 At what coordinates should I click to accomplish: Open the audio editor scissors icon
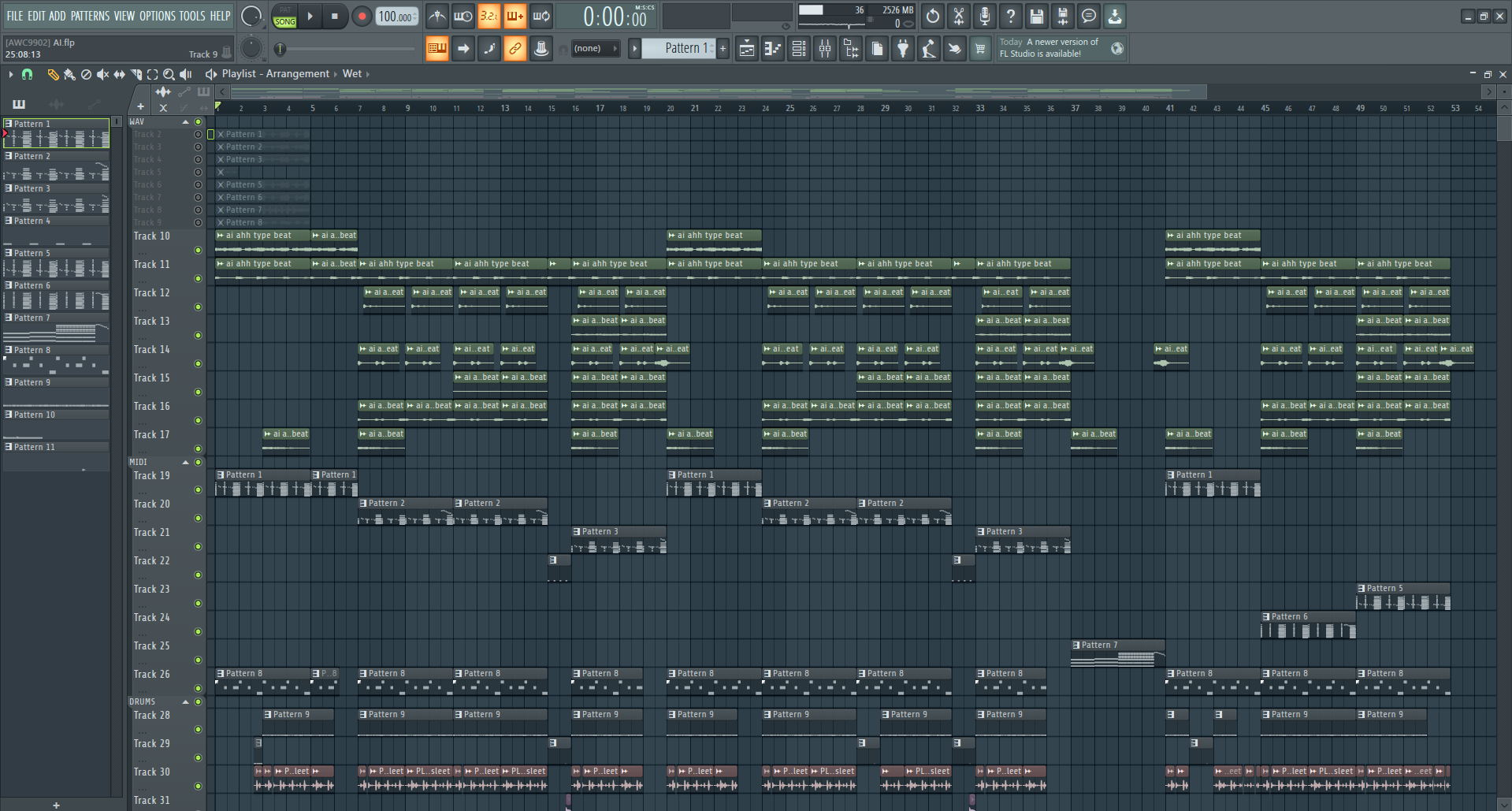pos(959,16)
